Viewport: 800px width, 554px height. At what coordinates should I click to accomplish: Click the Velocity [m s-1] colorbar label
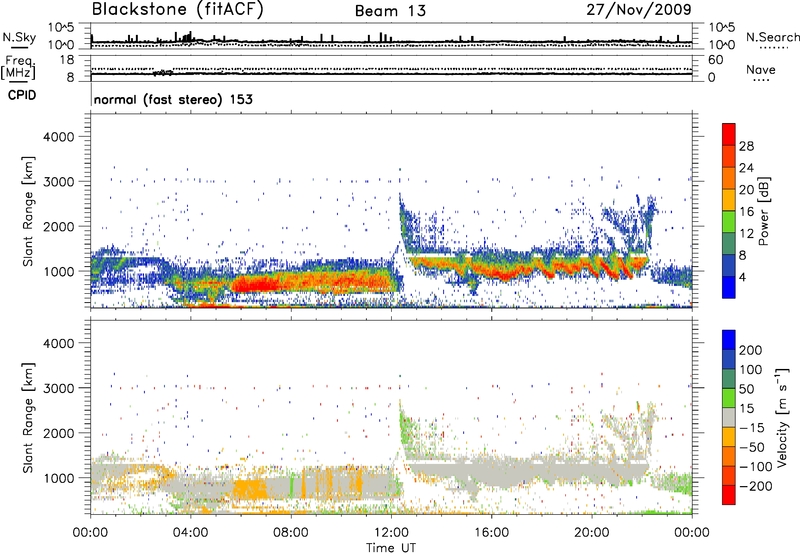(x=783, y=417)
